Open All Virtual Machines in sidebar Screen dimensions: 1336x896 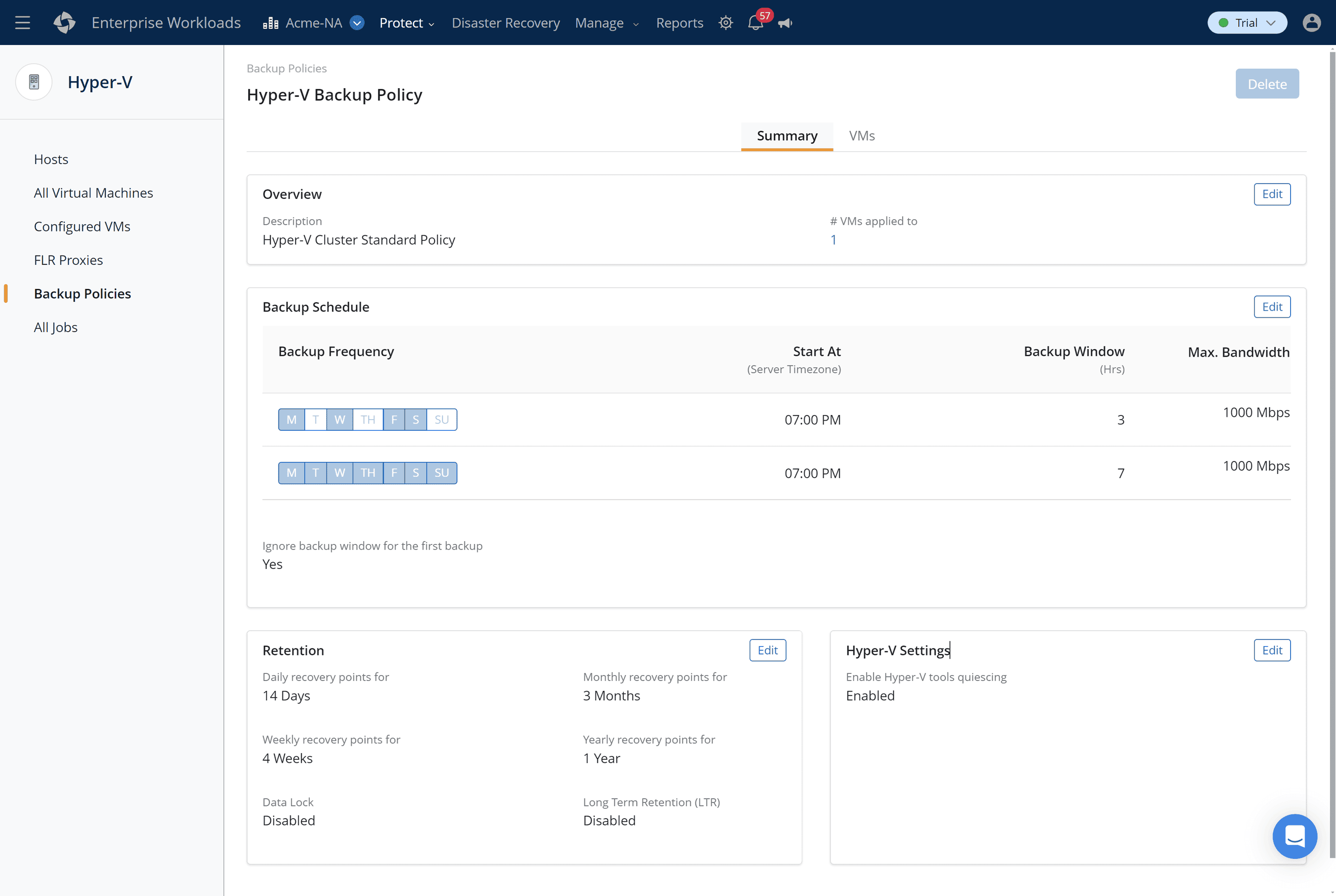[93, 193]
